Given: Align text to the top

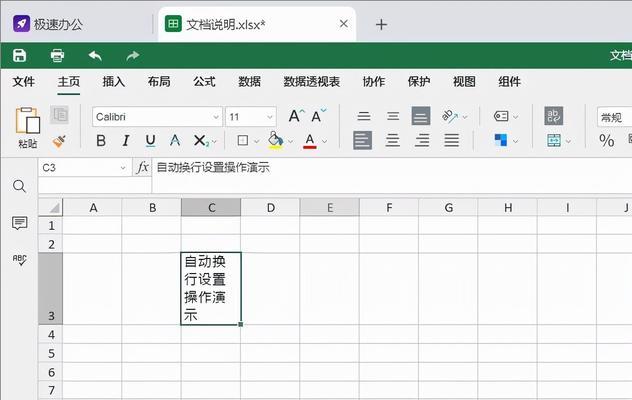Looking at the screenshot, I should point(364,116).
